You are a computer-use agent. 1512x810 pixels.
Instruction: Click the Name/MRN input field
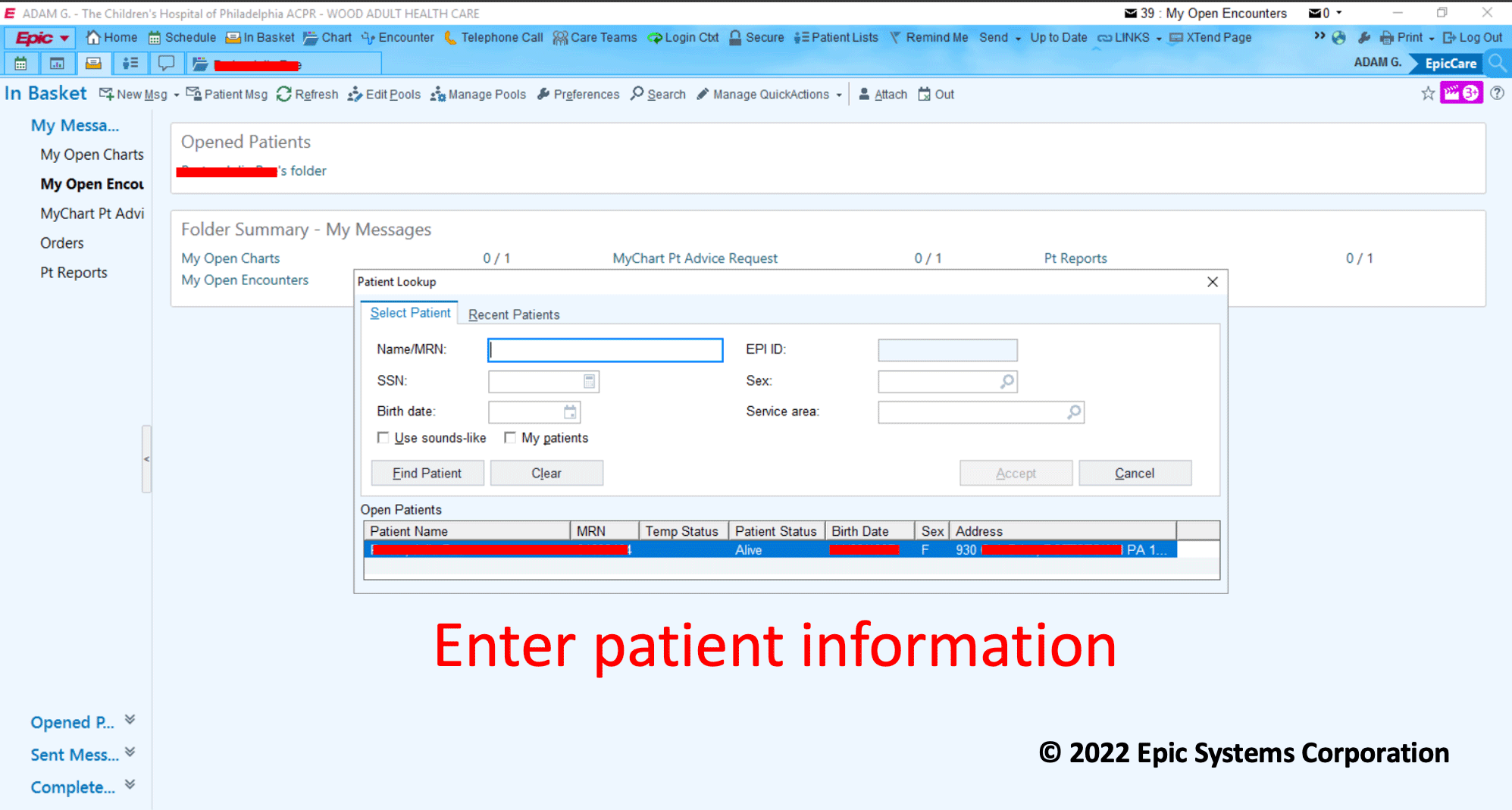(x=605, y=350)
